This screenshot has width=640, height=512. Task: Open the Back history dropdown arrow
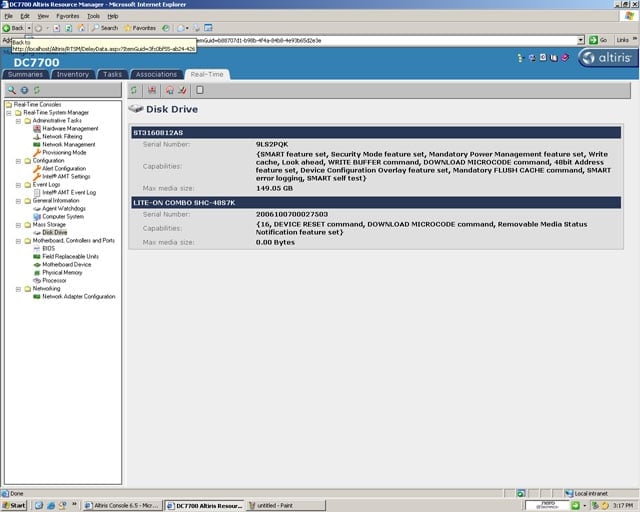(x=29, y=28)
